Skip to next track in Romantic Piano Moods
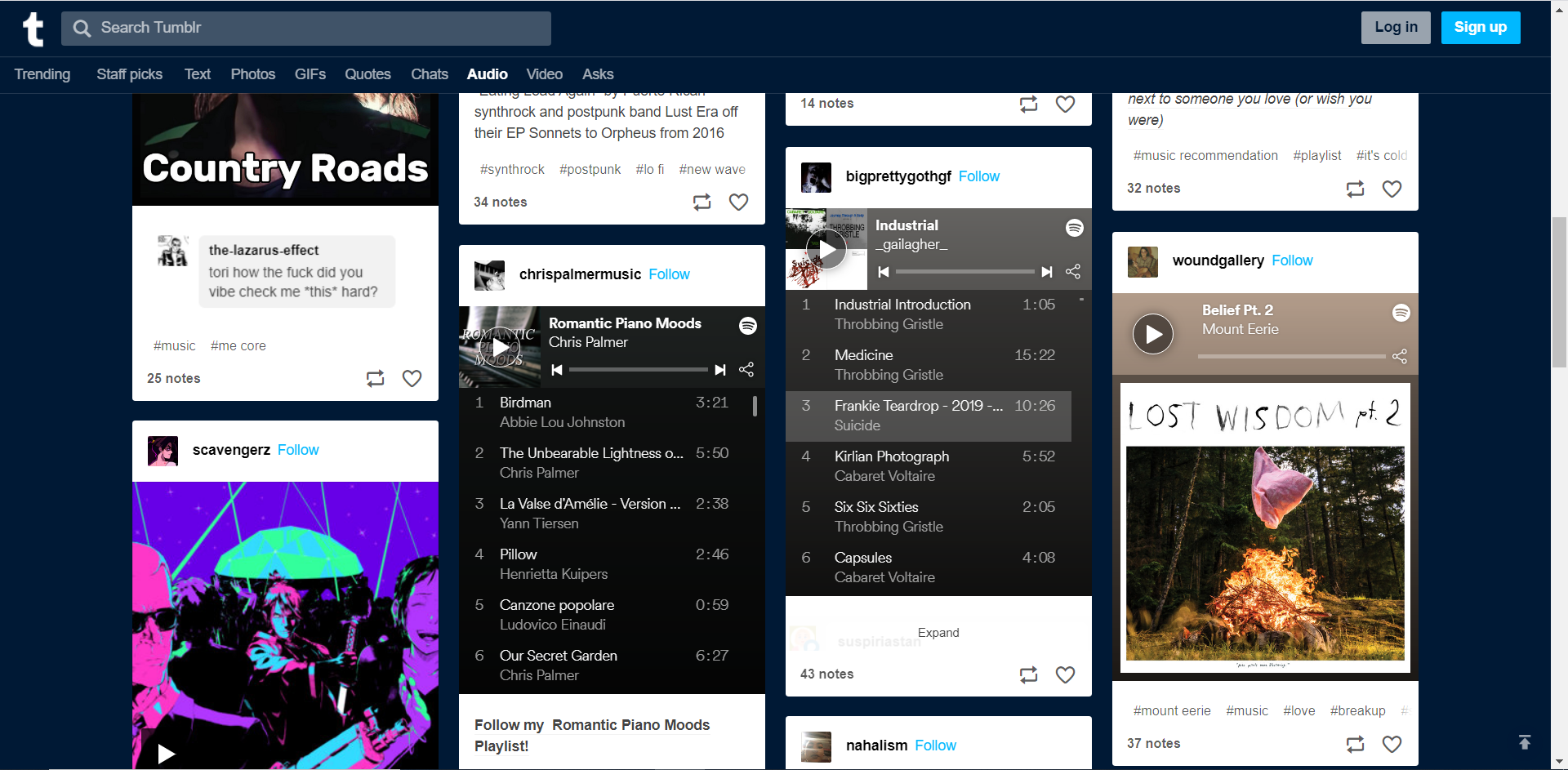Image resolution: width=1568 pixels, height=770 pixels. click(x=719, y=370)
